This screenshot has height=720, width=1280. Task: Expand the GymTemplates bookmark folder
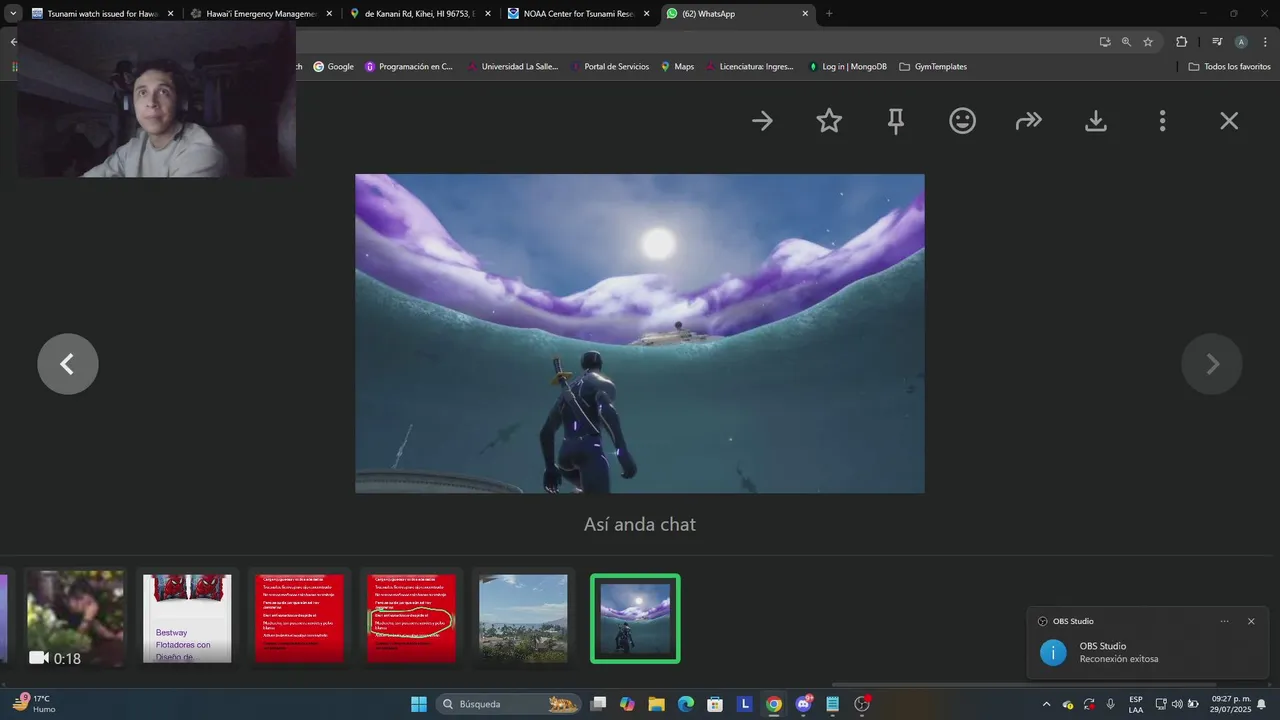933,67
